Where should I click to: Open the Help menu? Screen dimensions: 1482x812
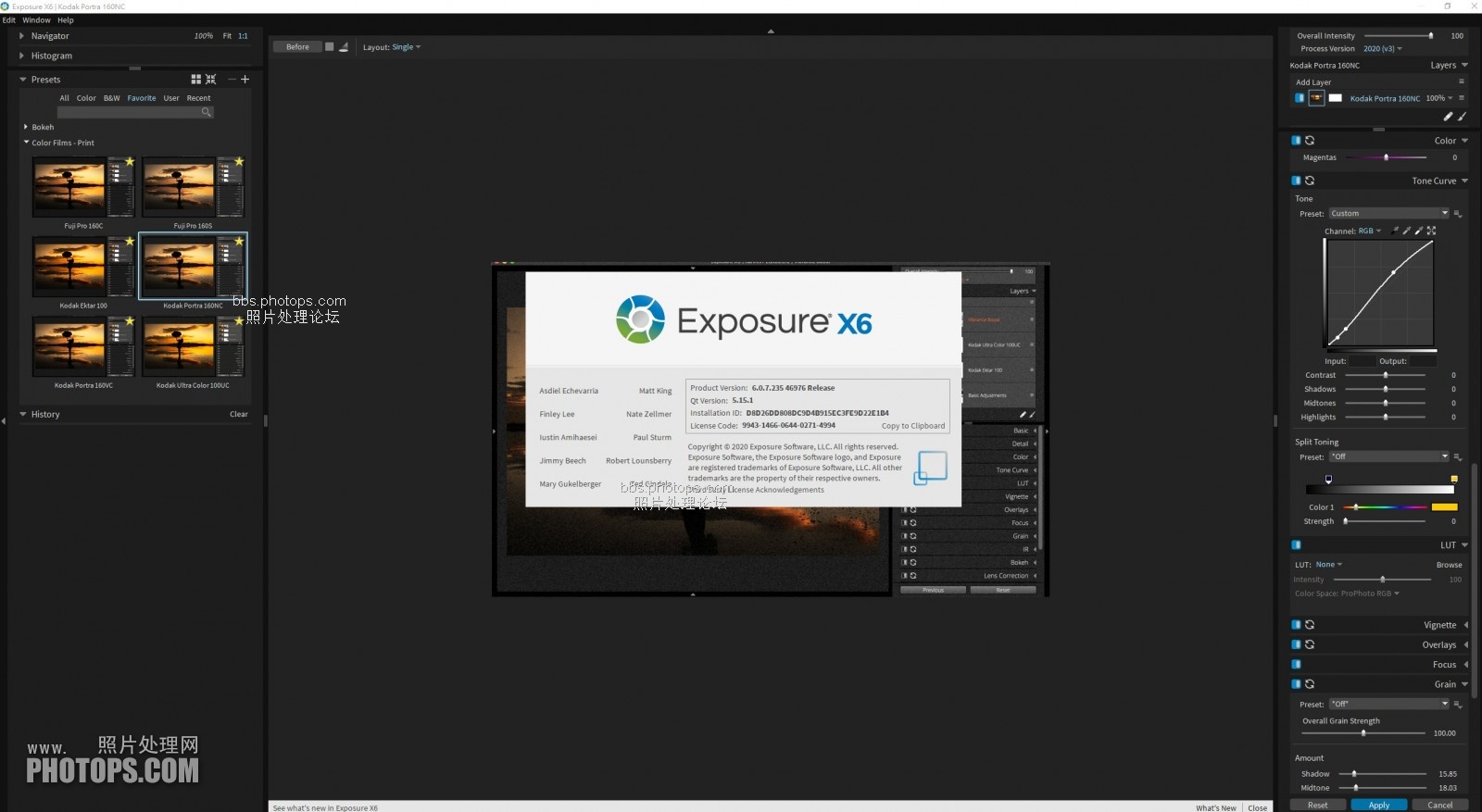coord(66,20)
